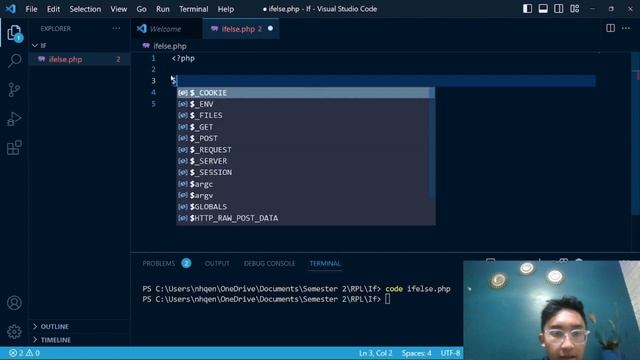The width and height of the screenshot is (640, 360).
Task: Click ifelse.php in the breadcrumb
Action: [x=170, y=46]
